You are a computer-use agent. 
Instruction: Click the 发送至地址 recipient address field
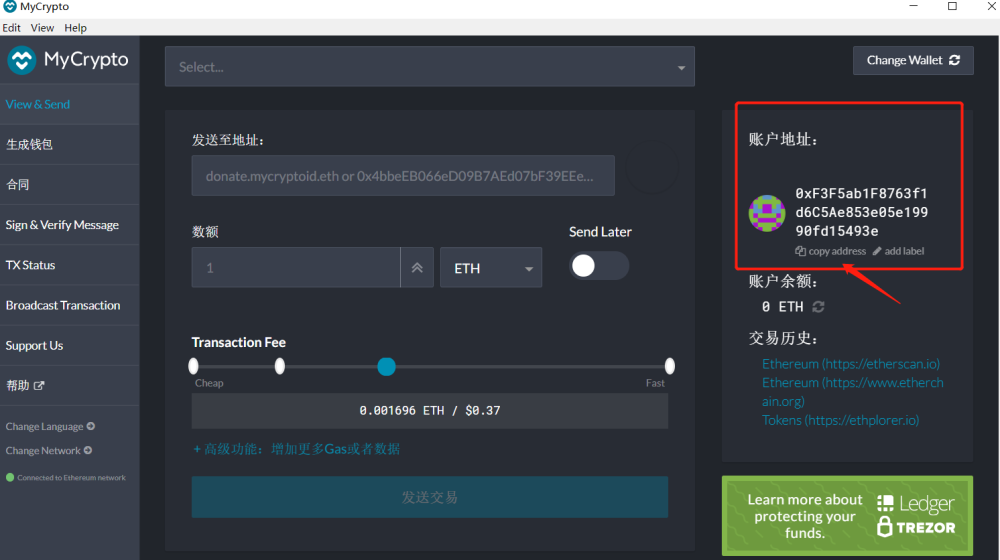coord(403,175)
